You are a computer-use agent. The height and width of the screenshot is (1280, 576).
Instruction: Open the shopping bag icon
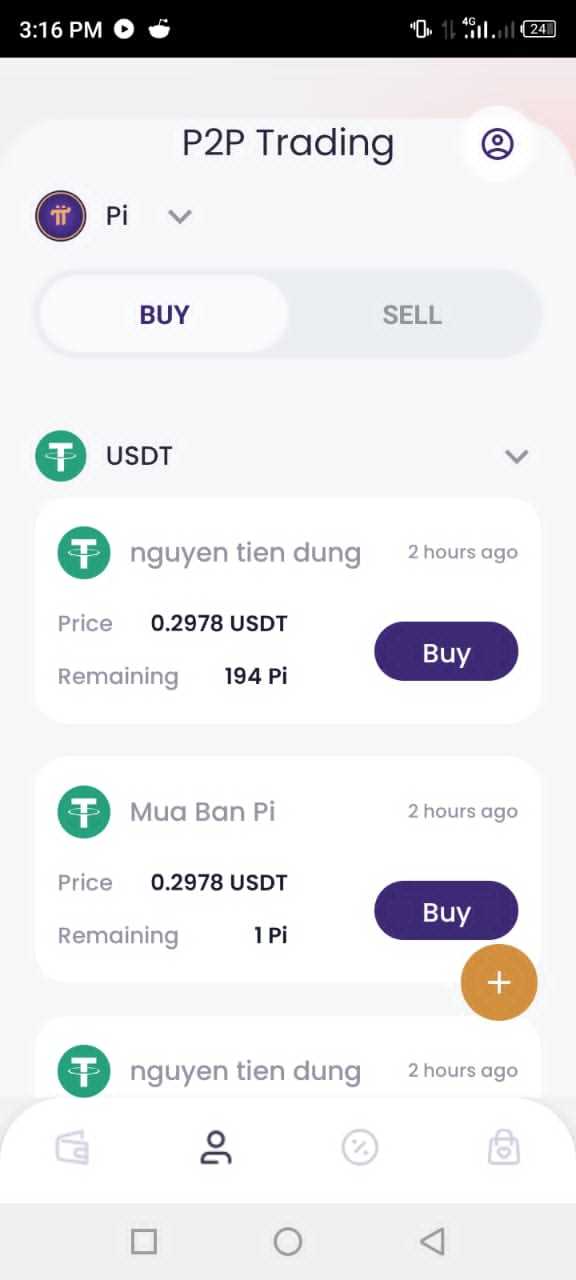pos(504,1147)
